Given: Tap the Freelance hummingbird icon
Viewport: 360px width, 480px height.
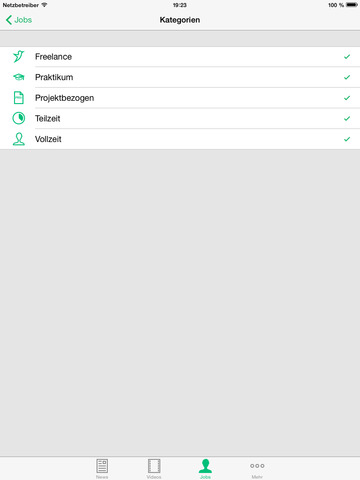Looking at the screenshot, I should point(19,56).
